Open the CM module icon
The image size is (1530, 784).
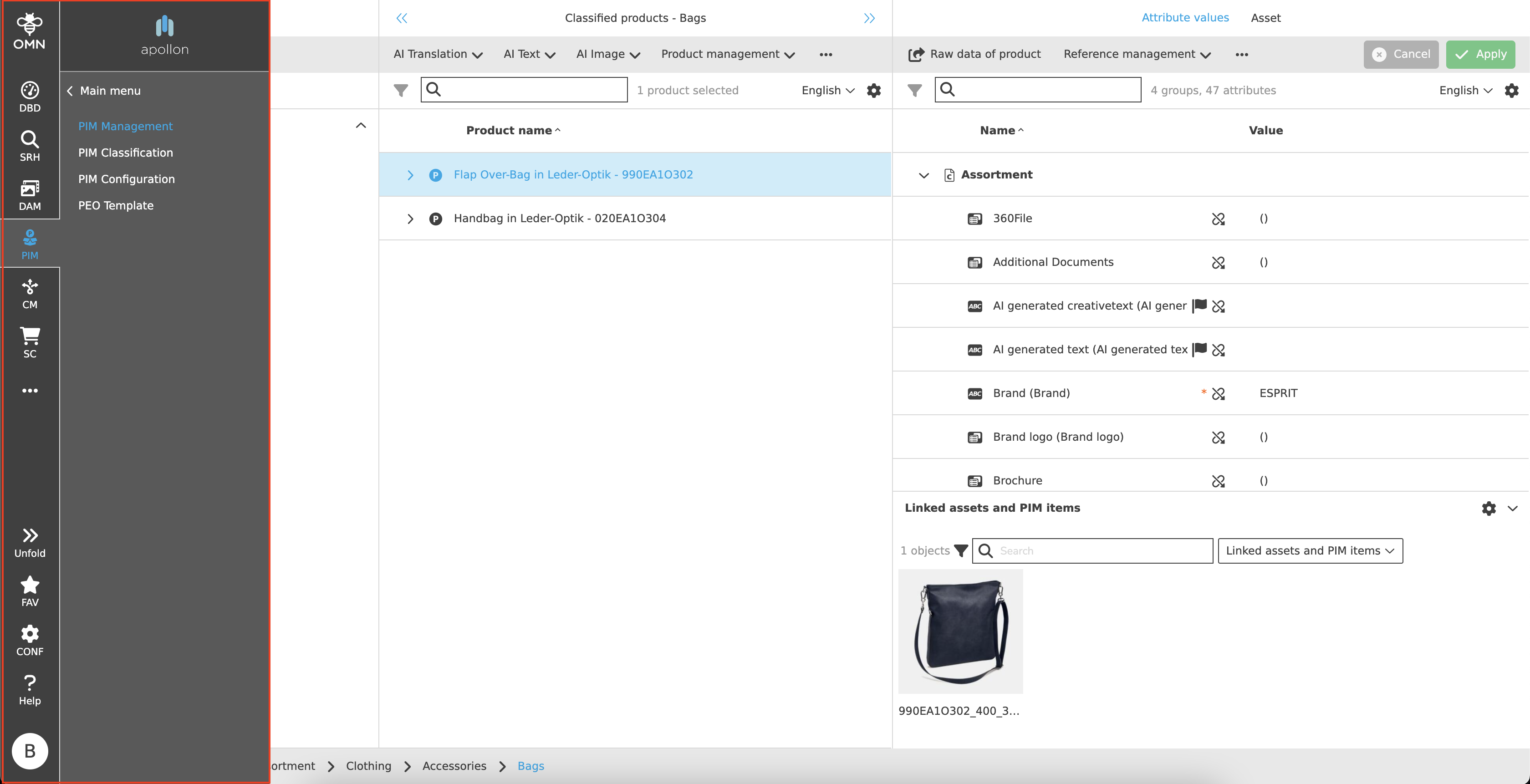point(30,293)
